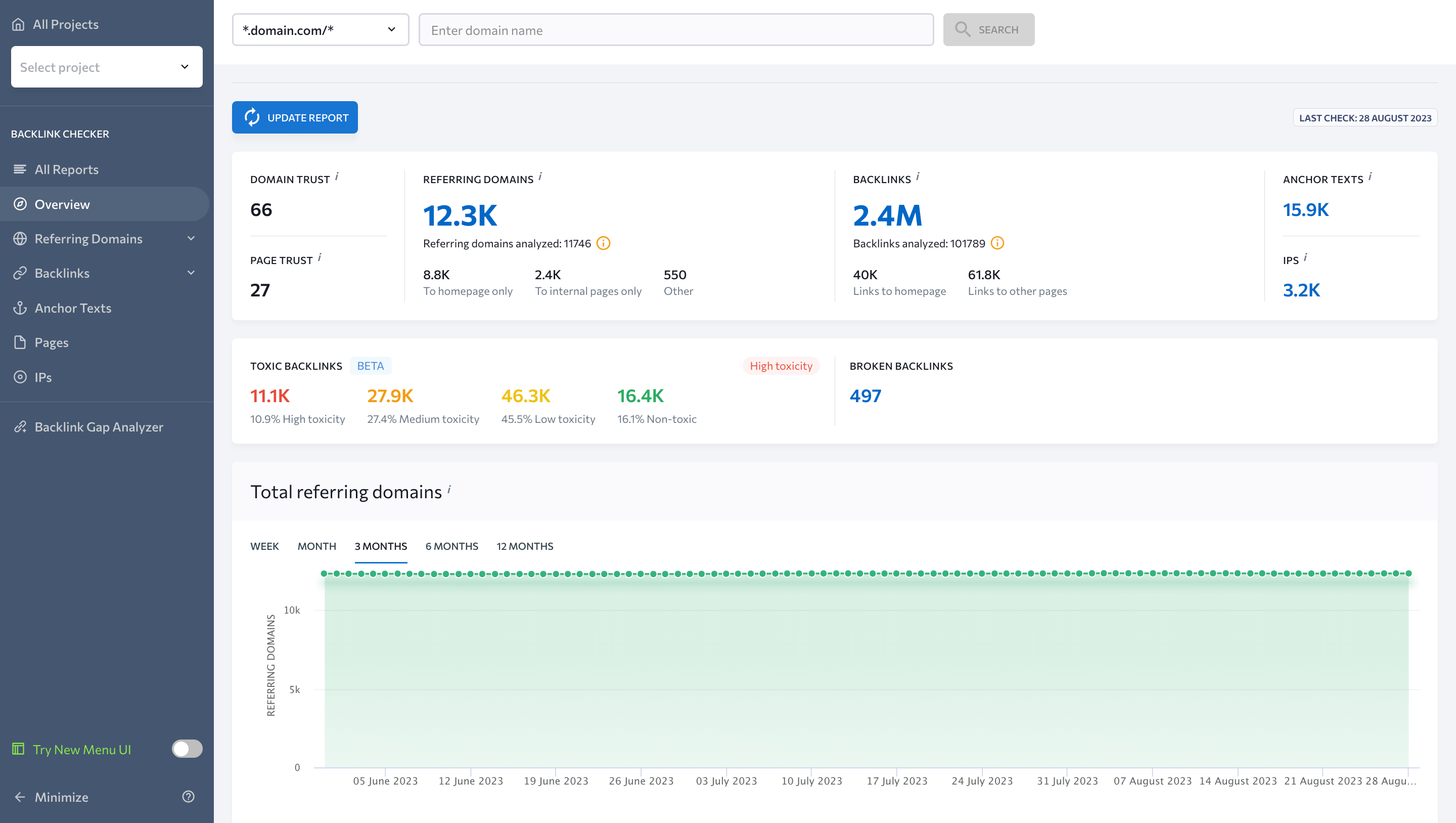Click the Anchor Texts anchor icon
This screenshot has height=823, width=1456.
pyautogui.click(x=20, y=308)
